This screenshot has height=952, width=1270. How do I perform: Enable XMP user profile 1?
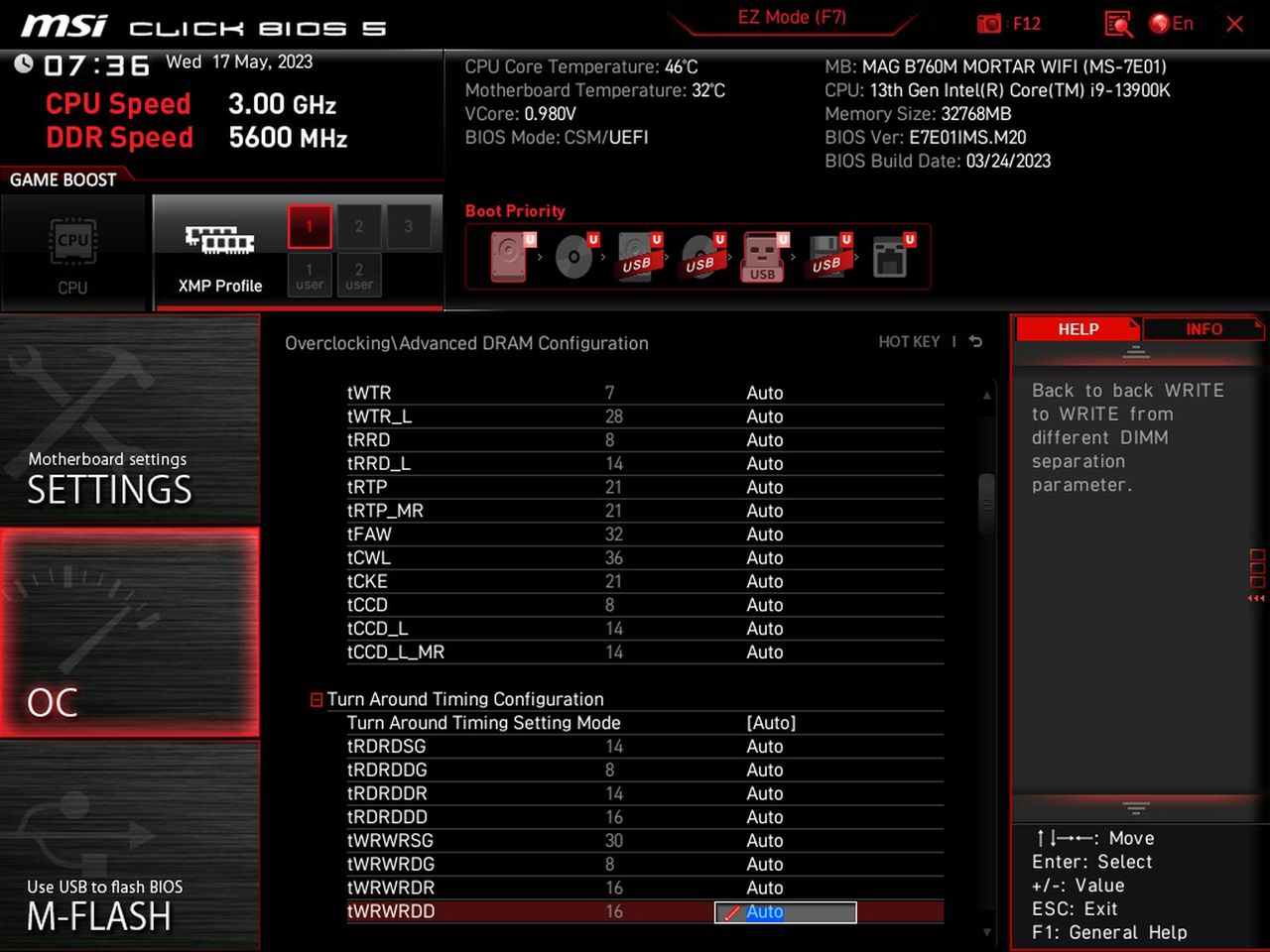[310, 276]
